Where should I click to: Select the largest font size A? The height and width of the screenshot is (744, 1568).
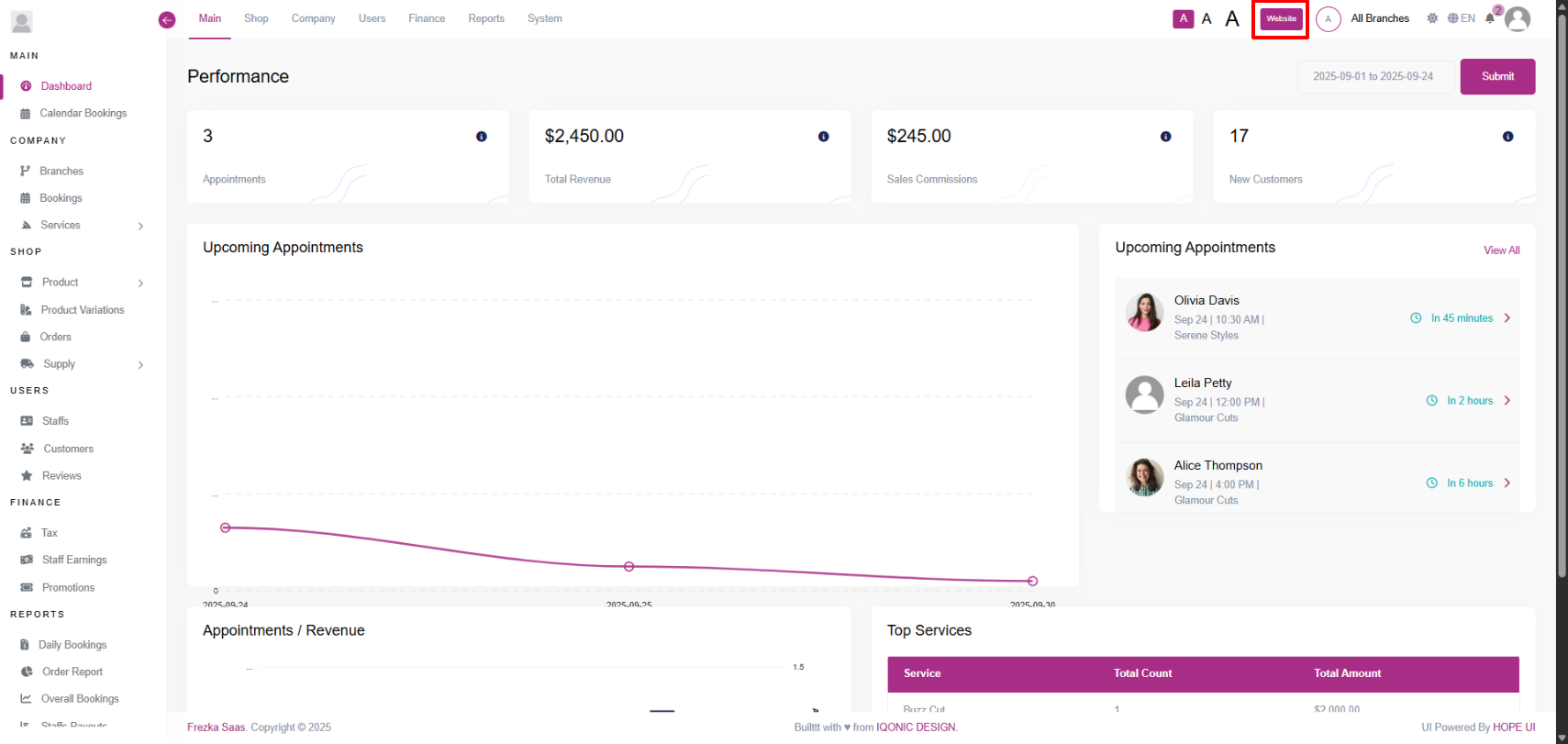1232,18
